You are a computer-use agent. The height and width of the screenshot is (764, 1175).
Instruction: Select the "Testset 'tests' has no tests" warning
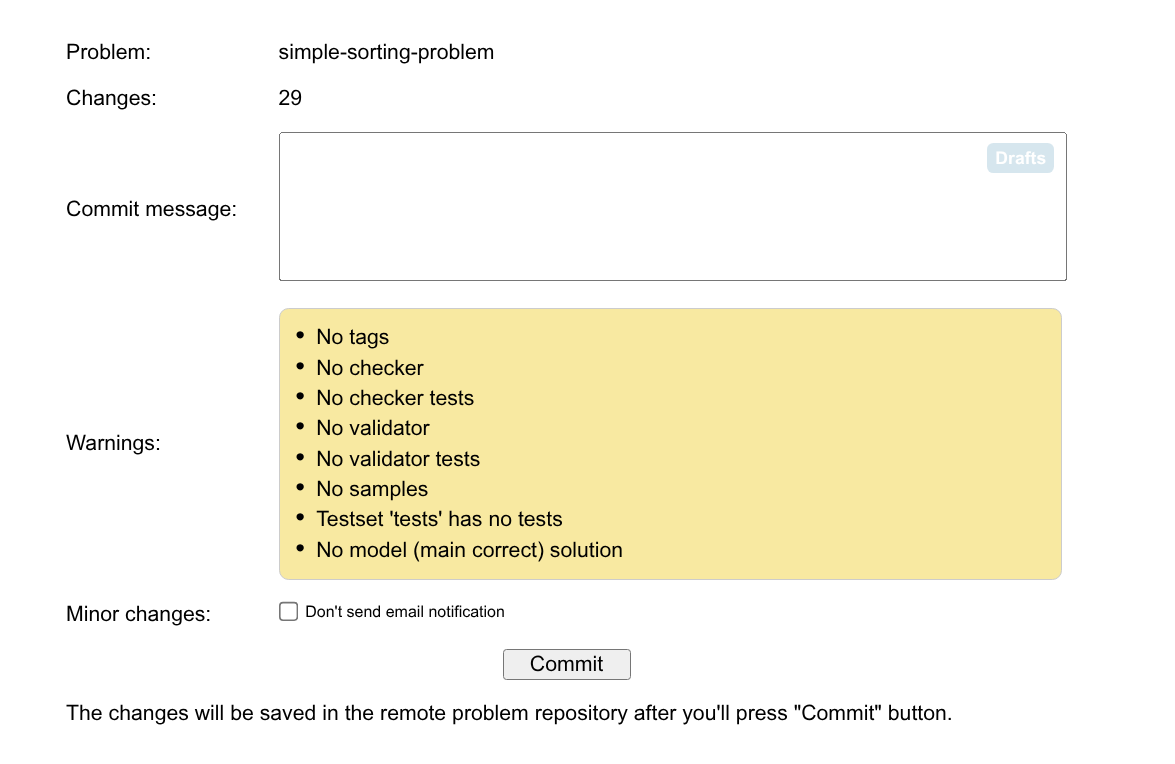point(439,519)
